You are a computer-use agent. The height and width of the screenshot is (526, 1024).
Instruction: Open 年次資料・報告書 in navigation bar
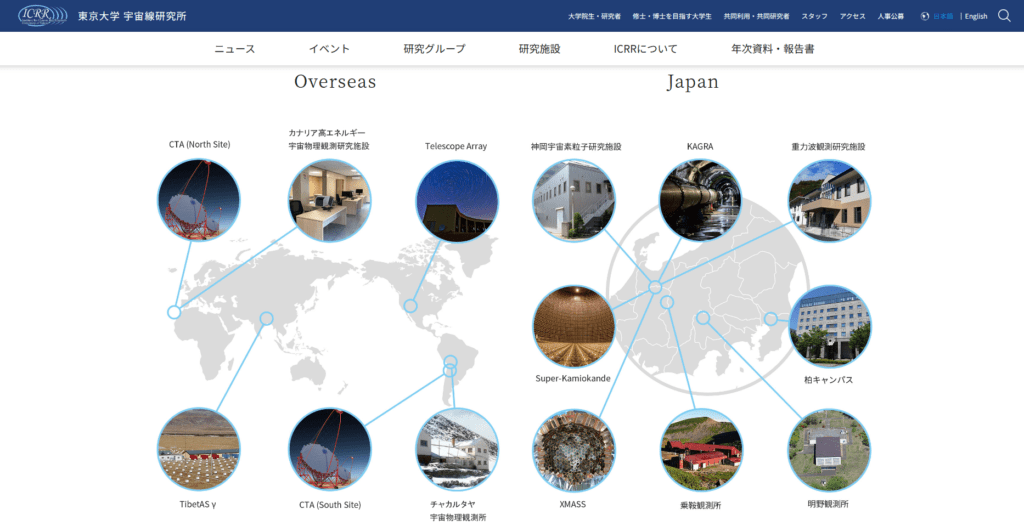(x=772, y=49)
